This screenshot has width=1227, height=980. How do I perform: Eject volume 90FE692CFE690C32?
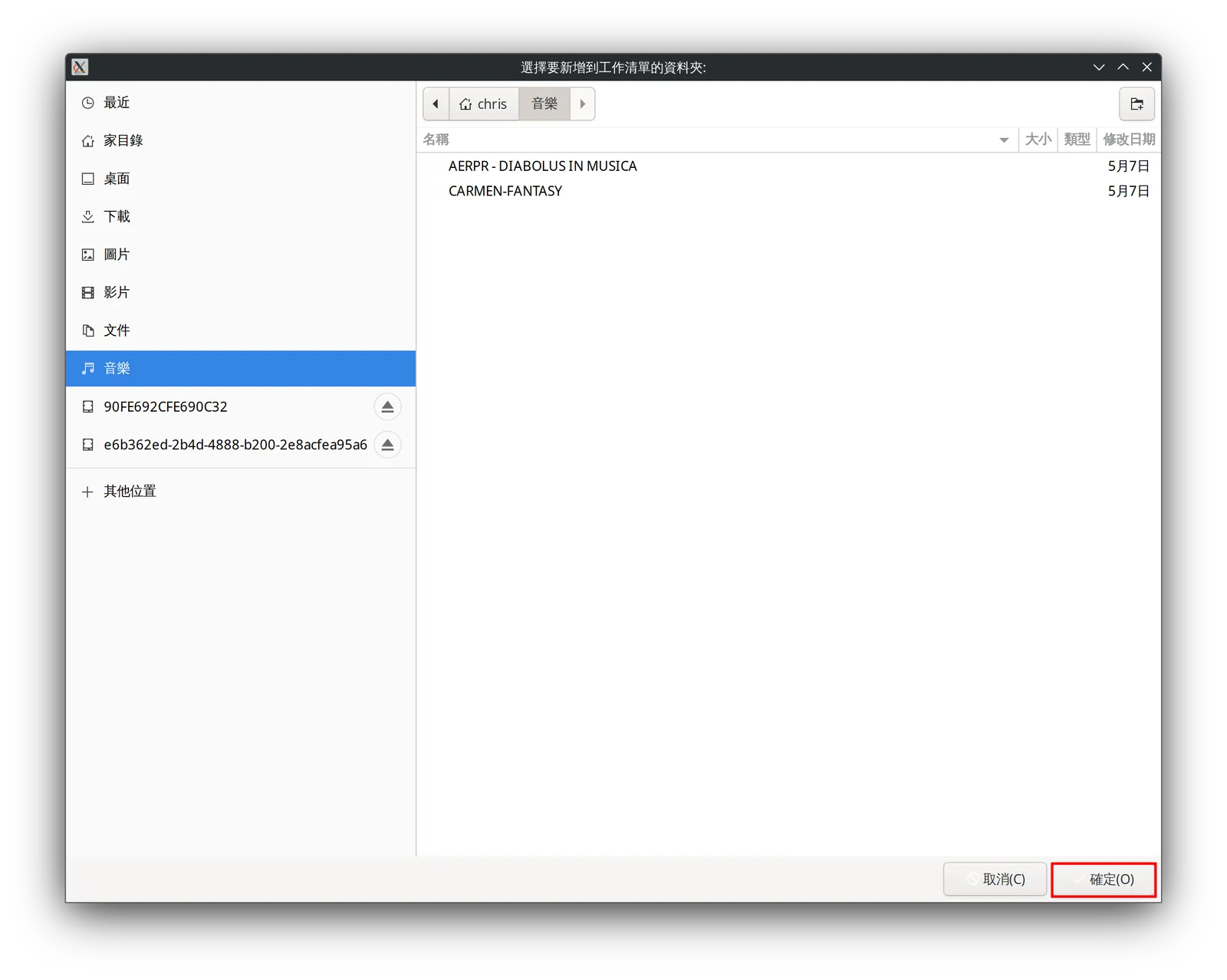click(x=387, y=406)
